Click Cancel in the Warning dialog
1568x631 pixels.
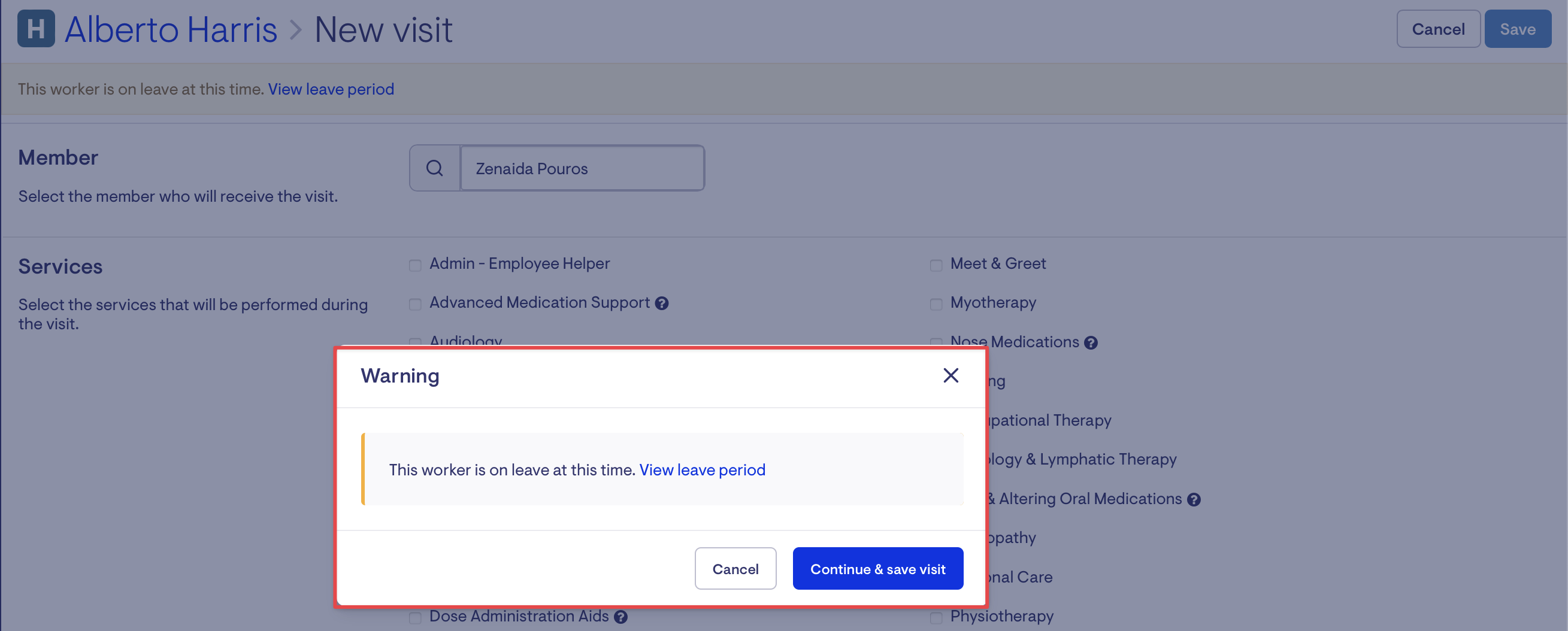(735, 568)
